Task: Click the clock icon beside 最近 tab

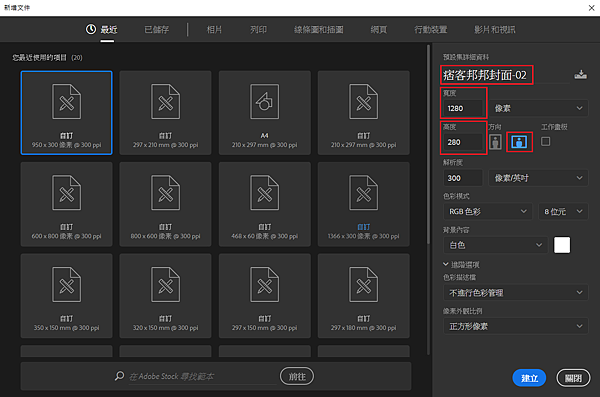Action: pyautogui.click(x=91, y=29)
